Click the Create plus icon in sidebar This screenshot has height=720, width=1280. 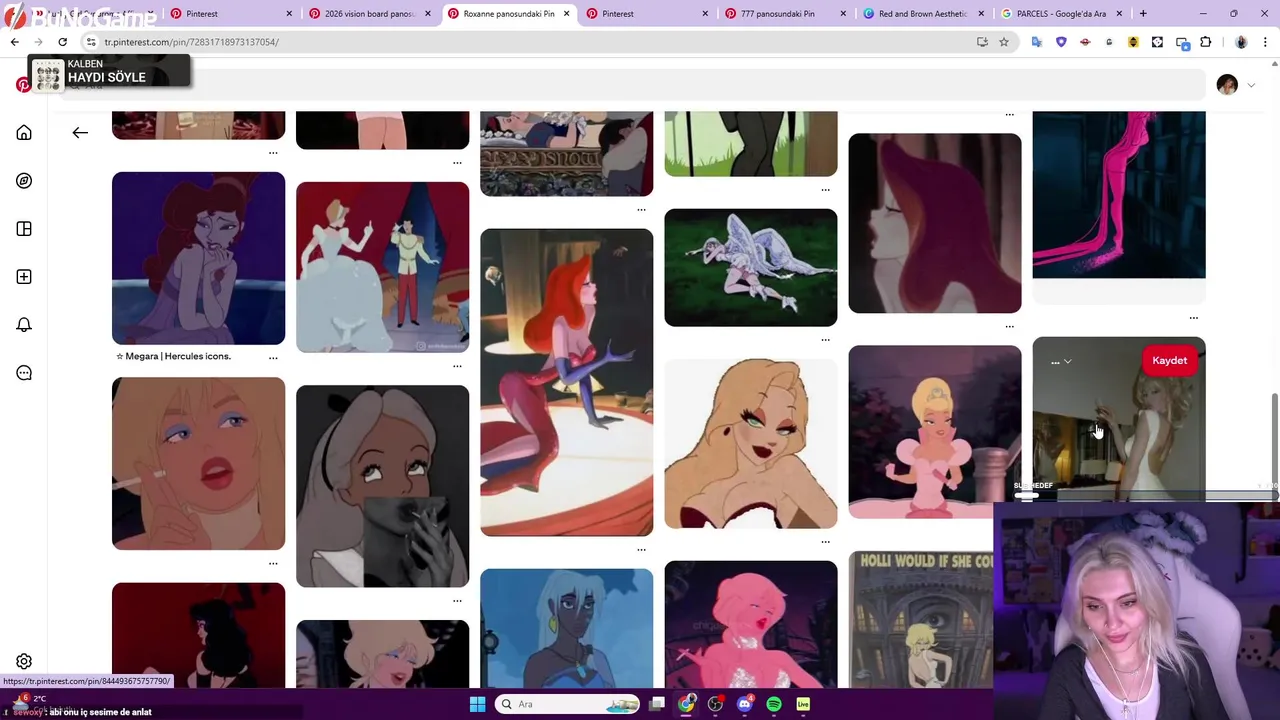point(24,277)
